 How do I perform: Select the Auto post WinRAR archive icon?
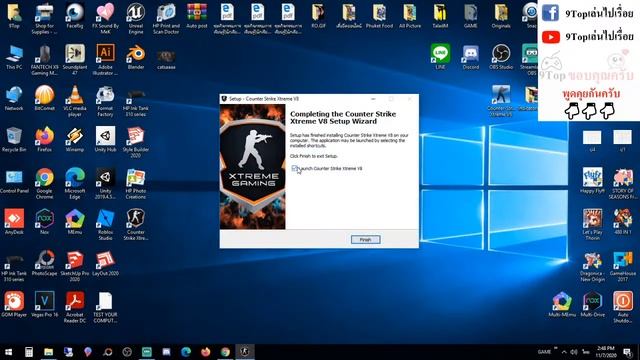(197, 16)
